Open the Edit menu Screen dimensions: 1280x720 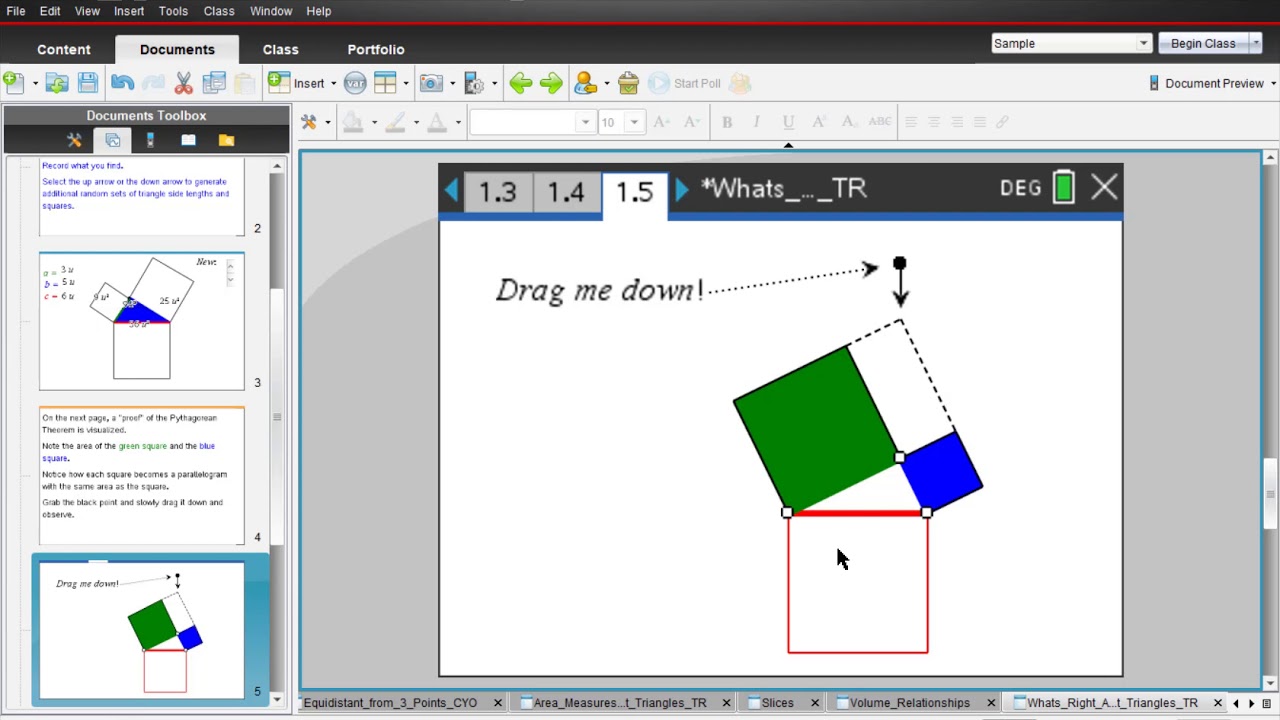click(50, 11)
